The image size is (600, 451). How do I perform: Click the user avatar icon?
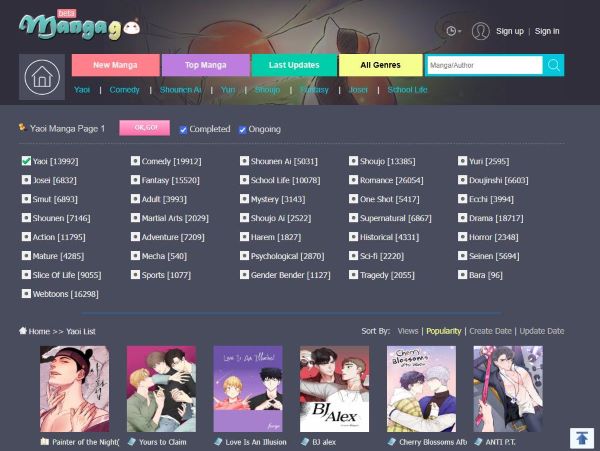[481, 31]
